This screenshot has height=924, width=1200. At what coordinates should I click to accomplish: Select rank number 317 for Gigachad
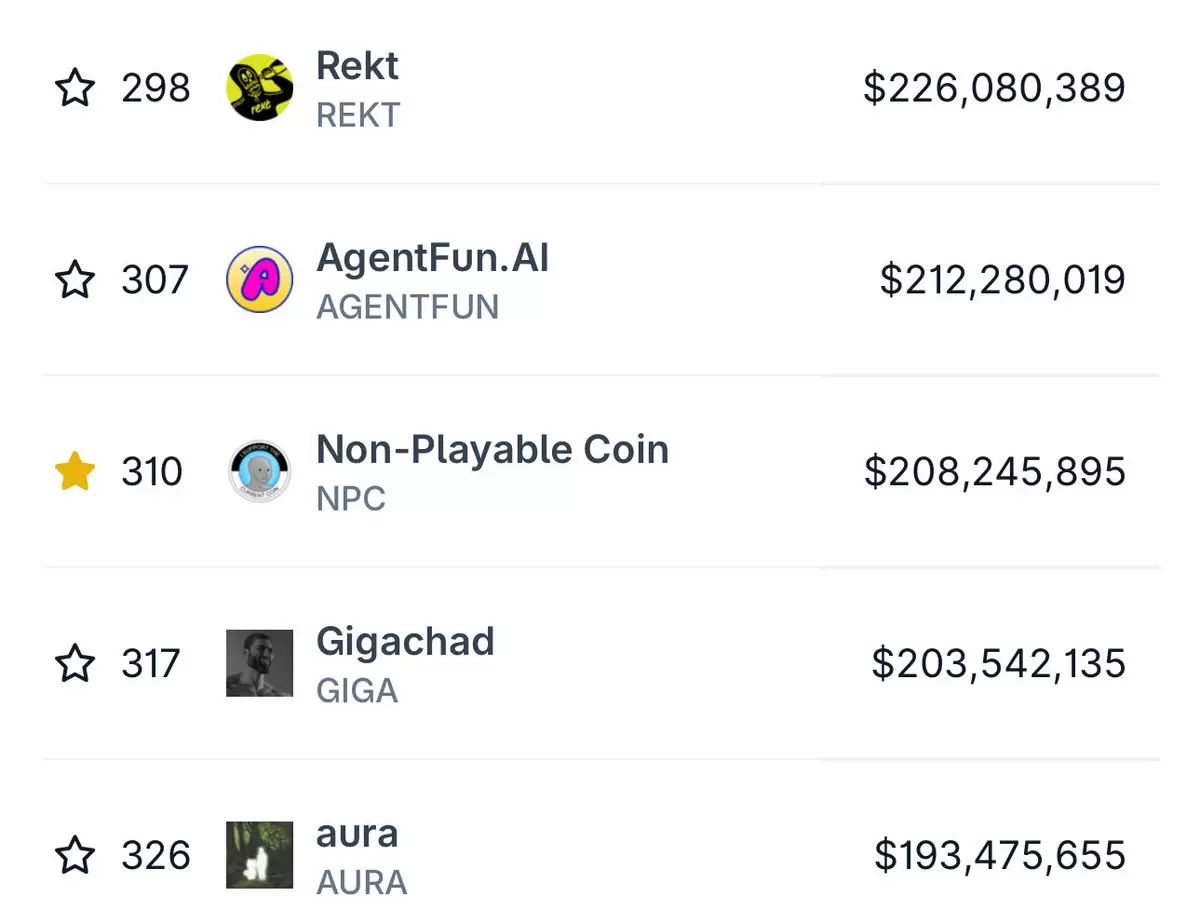pos(151,663)
